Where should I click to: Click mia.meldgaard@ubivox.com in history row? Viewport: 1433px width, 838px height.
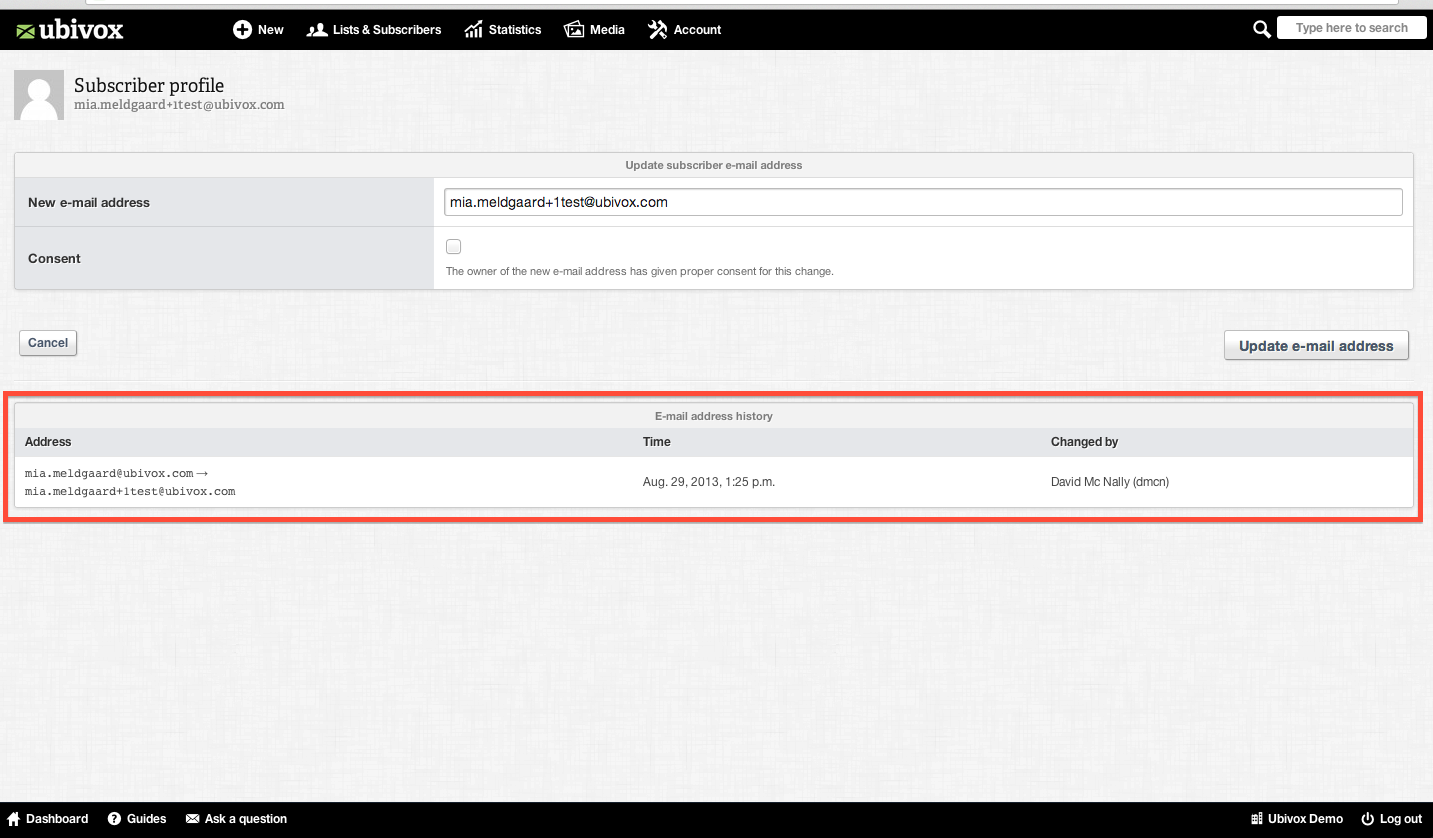109,473
